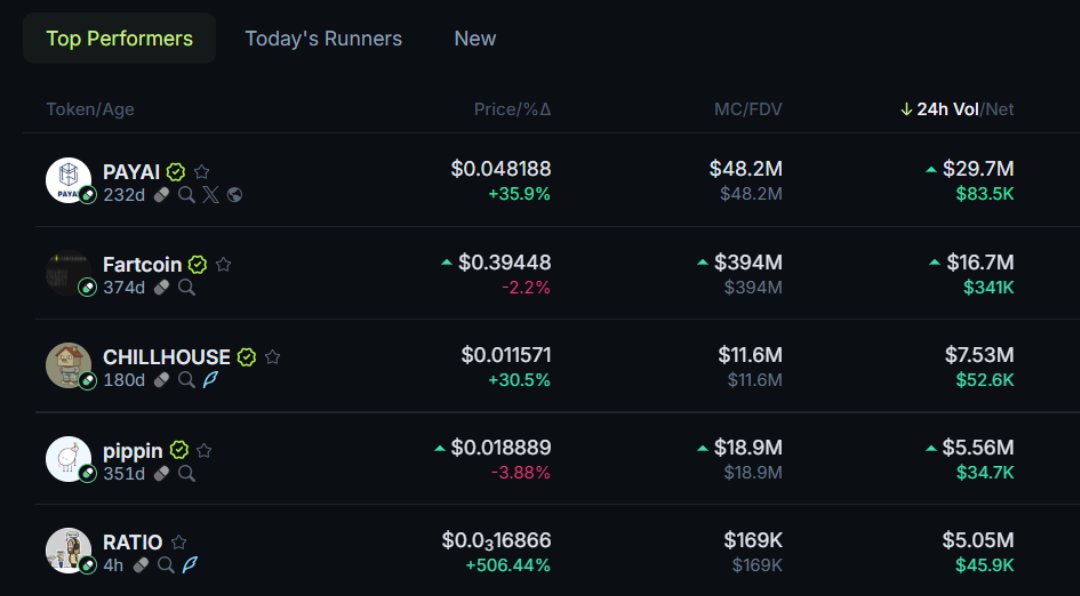Image resolution: width=1080 pixels, height=596 pixels.
Task: Add RATIO to favorites with the star
Action: [179, 542]
